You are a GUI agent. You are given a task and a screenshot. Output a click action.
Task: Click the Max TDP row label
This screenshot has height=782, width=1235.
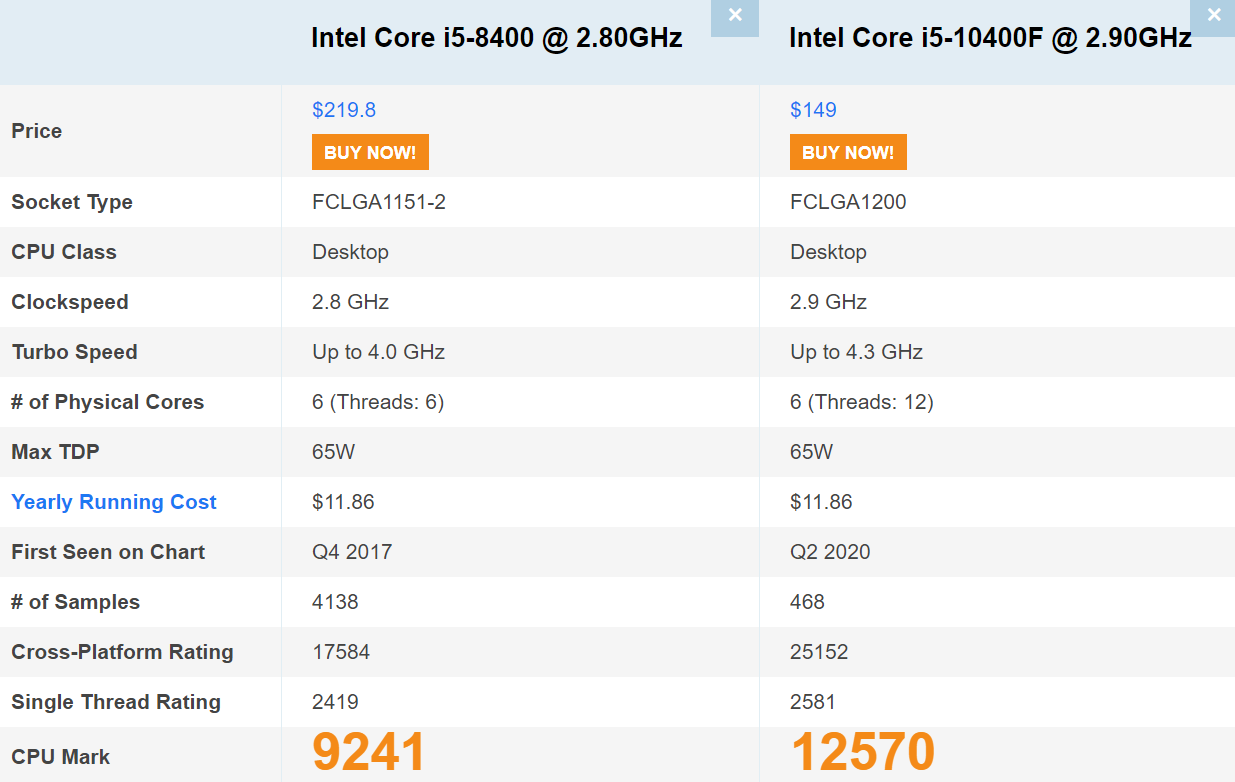[55, 452]
